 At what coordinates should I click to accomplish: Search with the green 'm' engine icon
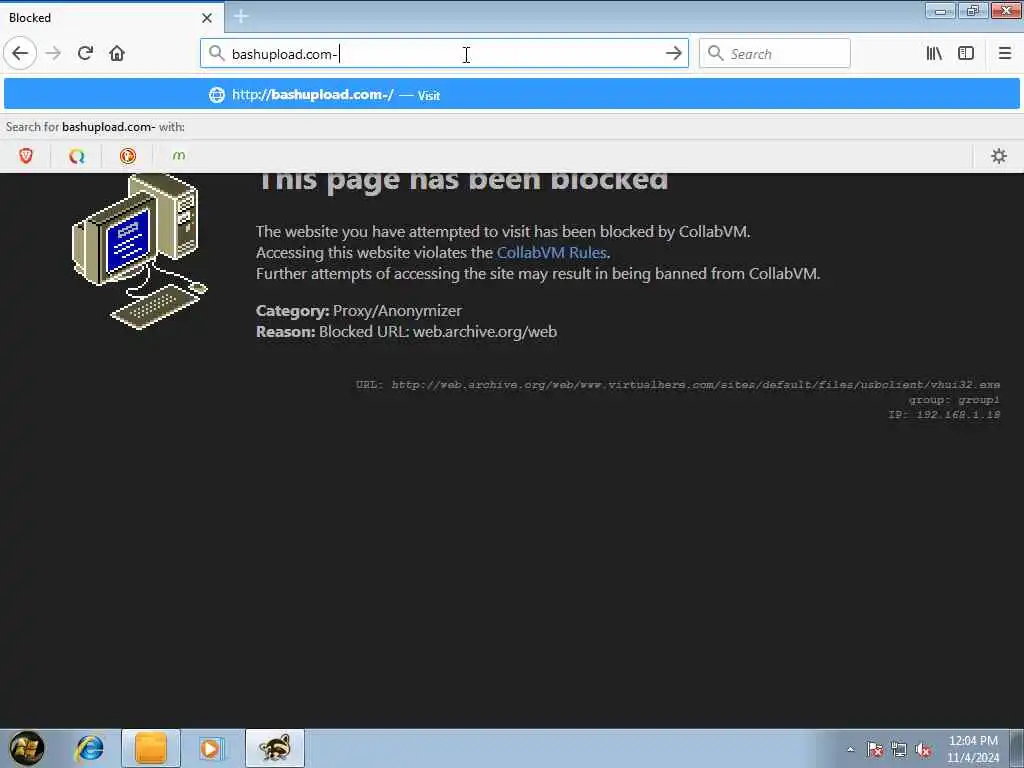pos(179,155)
